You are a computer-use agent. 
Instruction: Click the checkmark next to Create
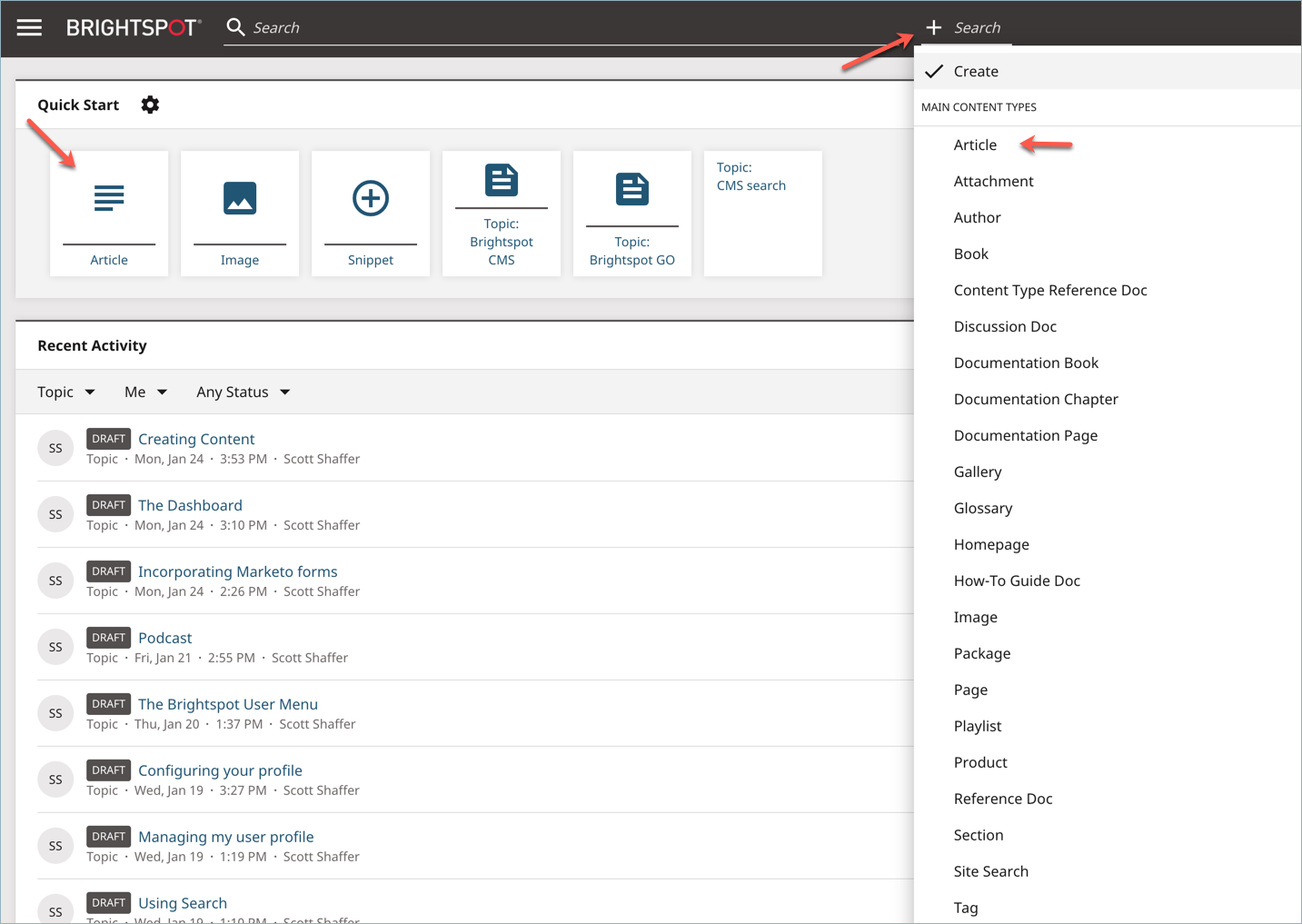(x=934, y=71)
